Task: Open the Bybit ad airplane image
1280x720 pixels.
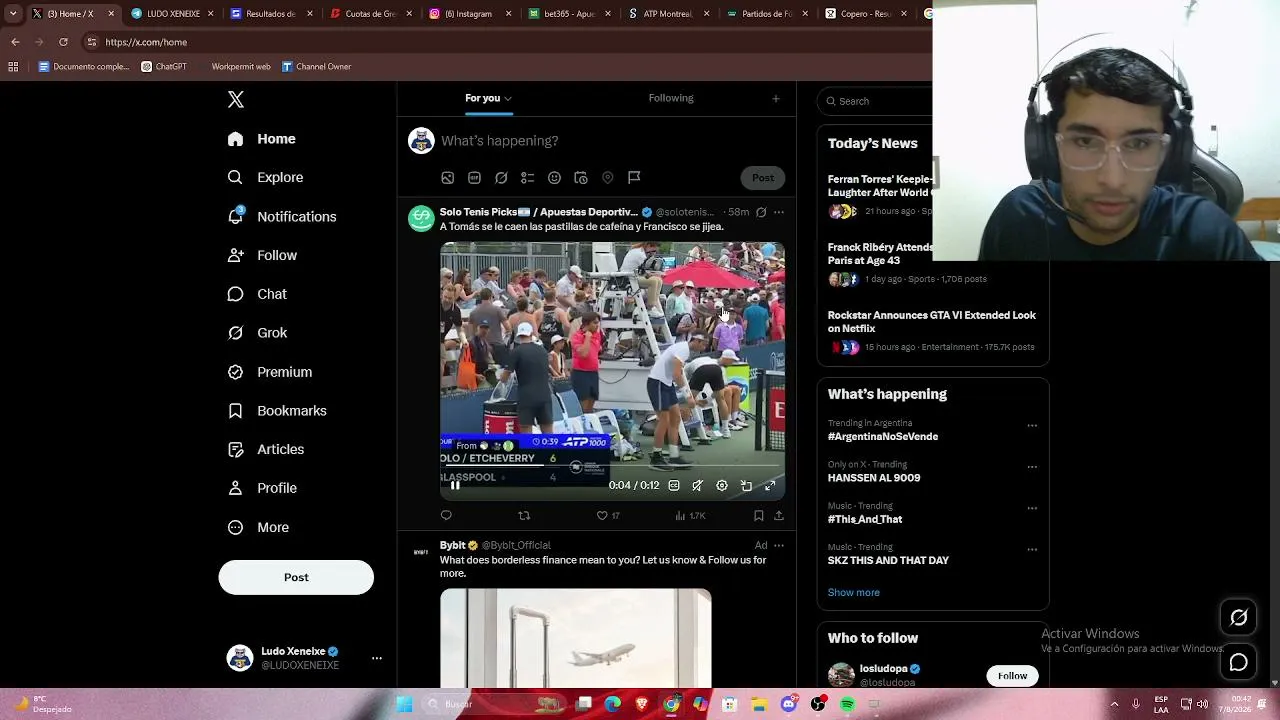Action: [x=576, y=638]
